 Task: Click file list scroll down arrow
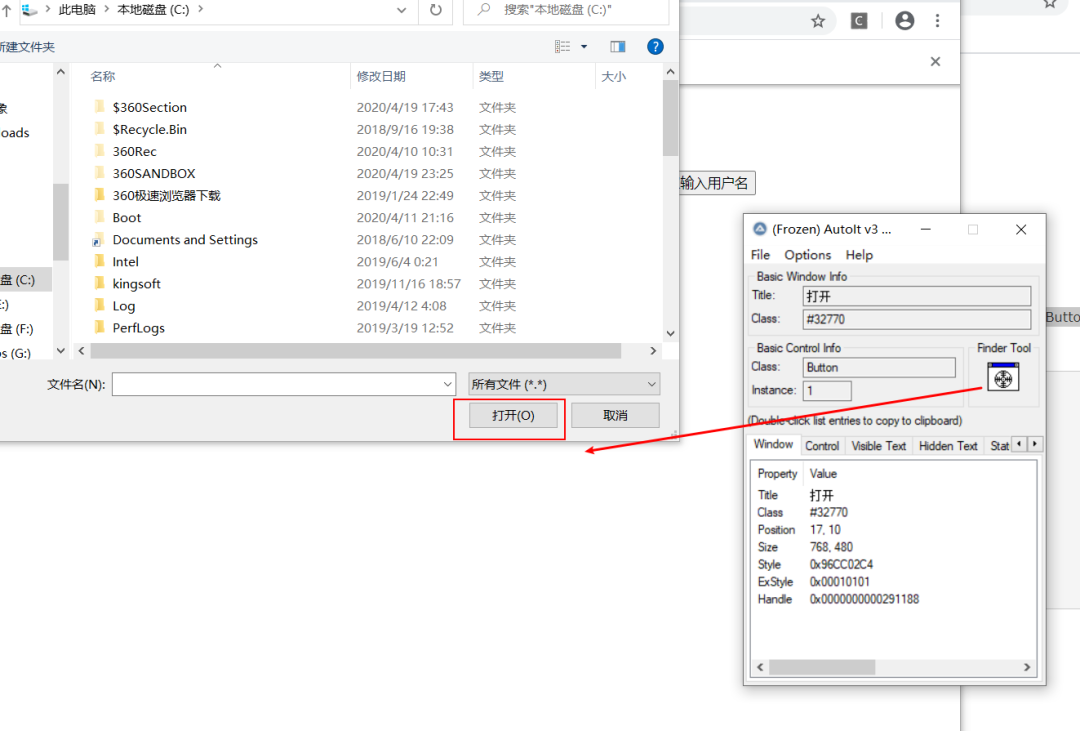point(671,333)
